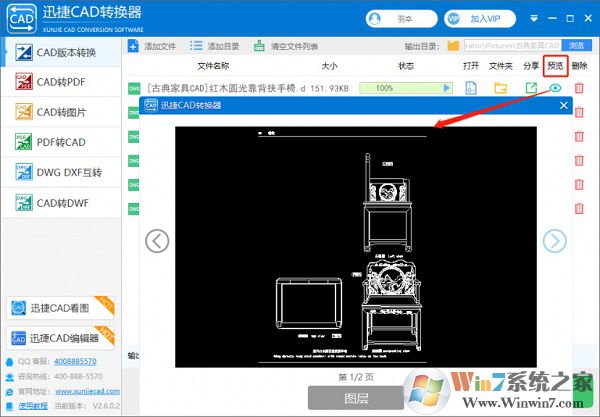600x417 pixels.
Task: Click the 加入VIP button
Action: pyautogui.click(x=480, y=19)
